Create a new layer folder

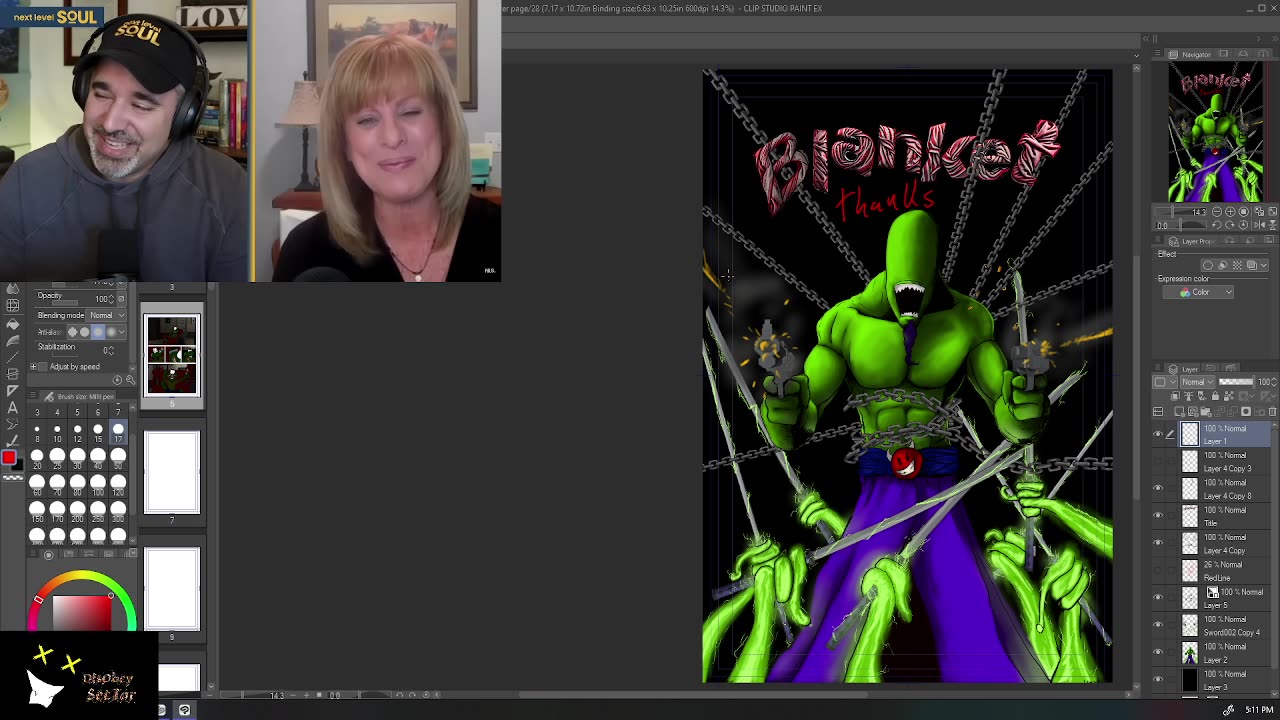tap(1206, 411)
